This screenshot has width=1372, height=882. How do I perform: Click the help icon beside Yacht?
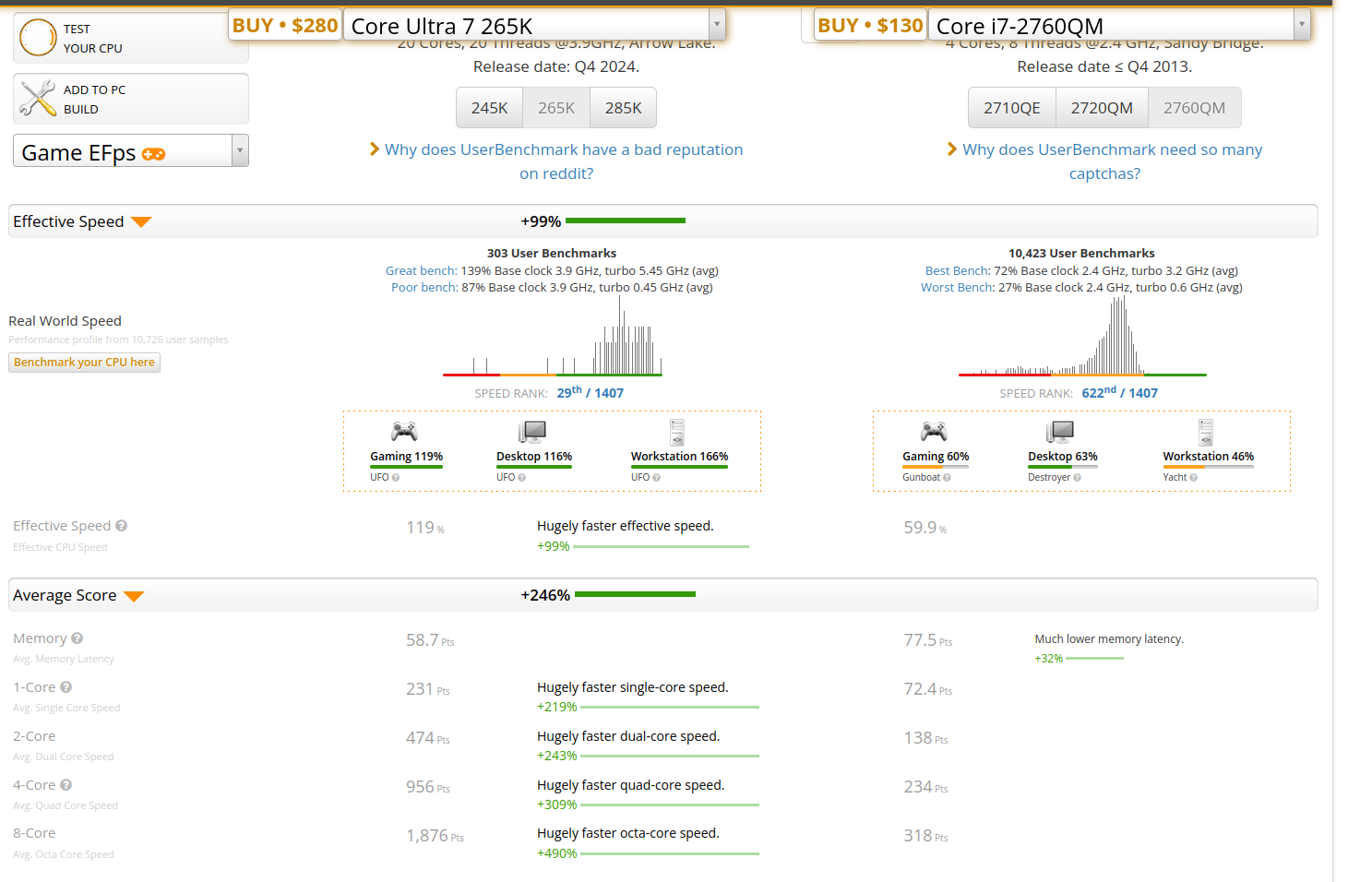(x=1193, y=478)
